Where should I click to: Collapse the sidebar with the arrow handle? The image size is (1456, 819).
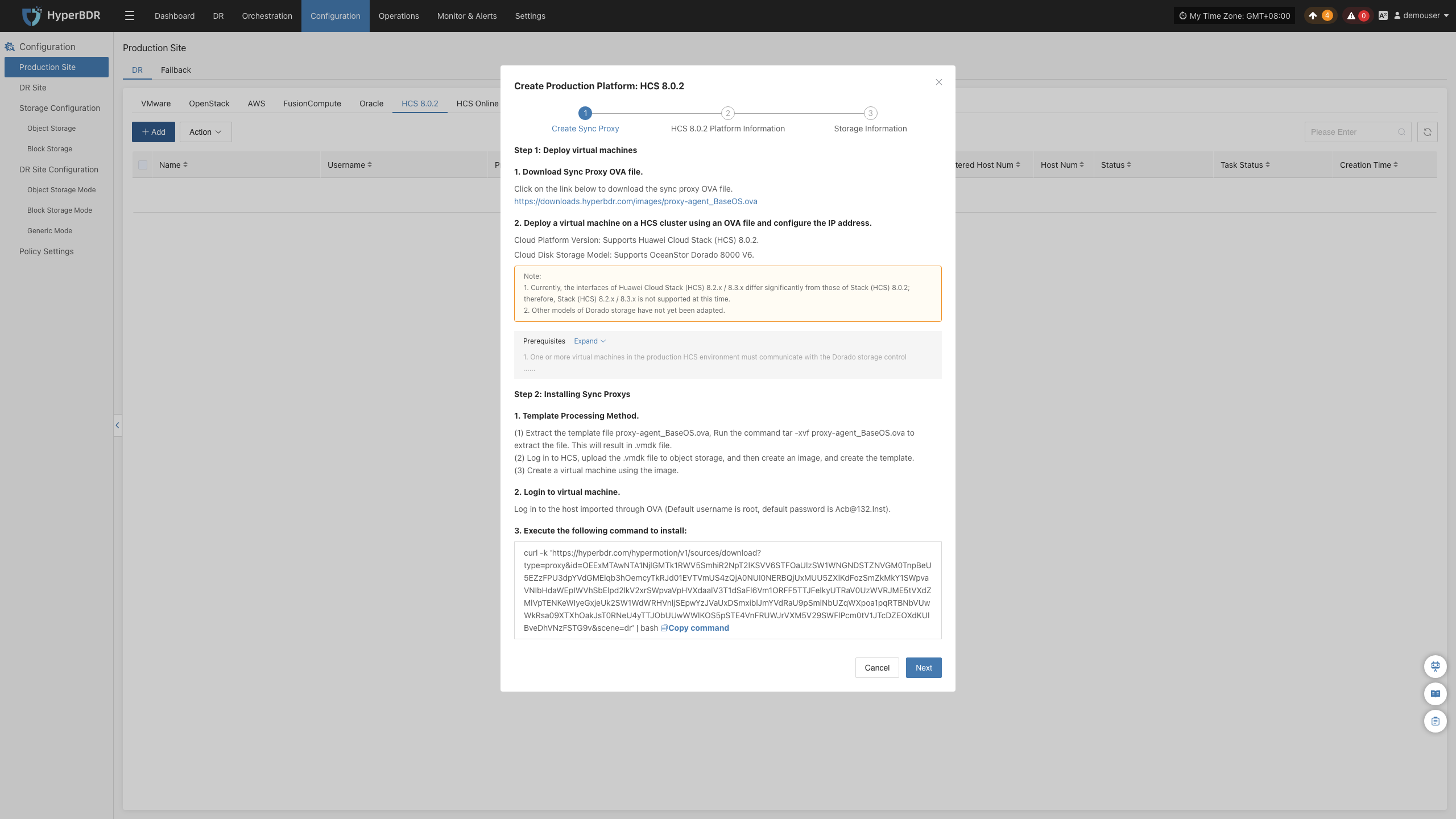pyautogui.click(x=118, y=425)
